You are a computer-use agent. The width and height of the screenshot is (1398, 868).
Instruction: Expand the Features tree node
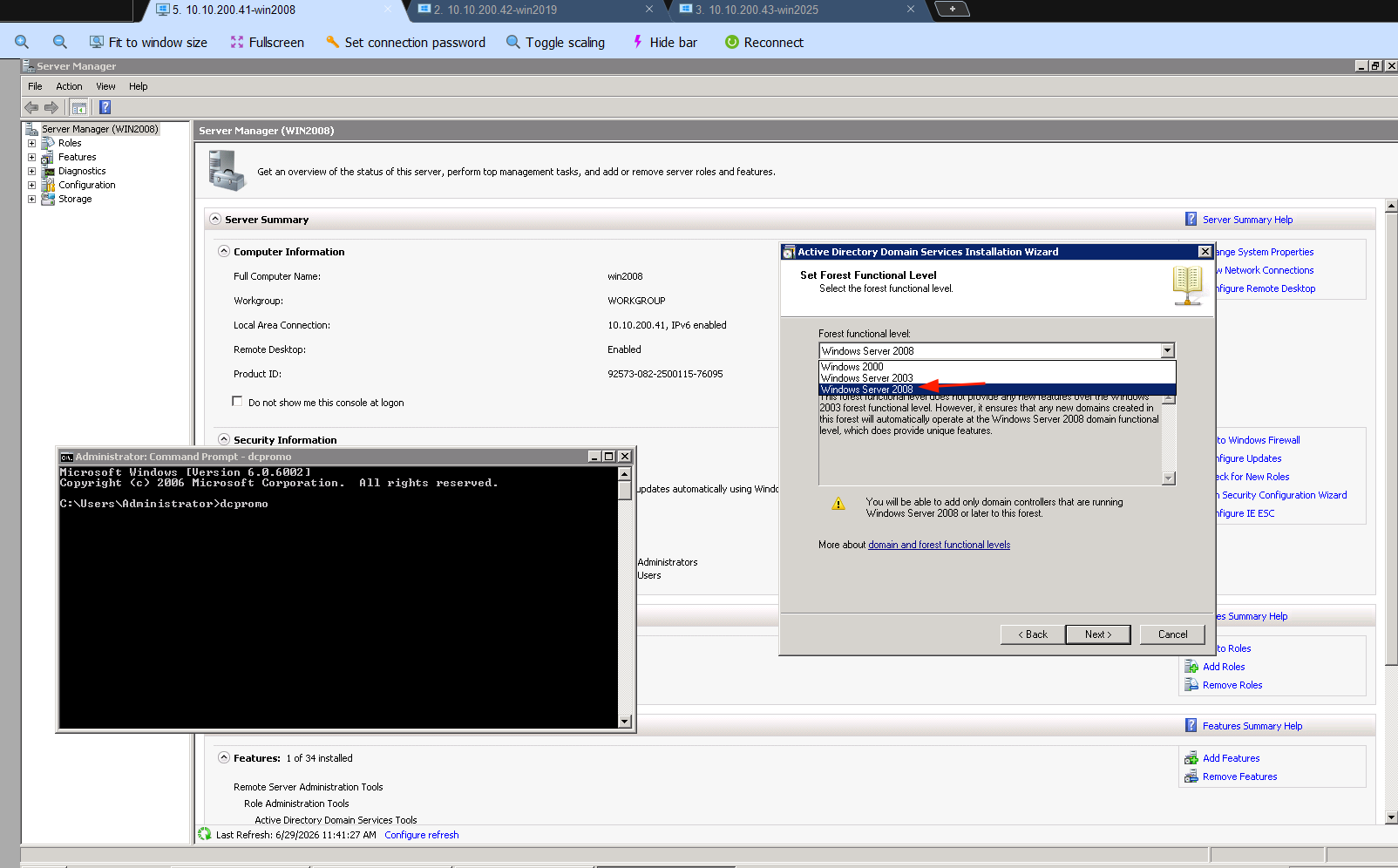tap(31, 157)
